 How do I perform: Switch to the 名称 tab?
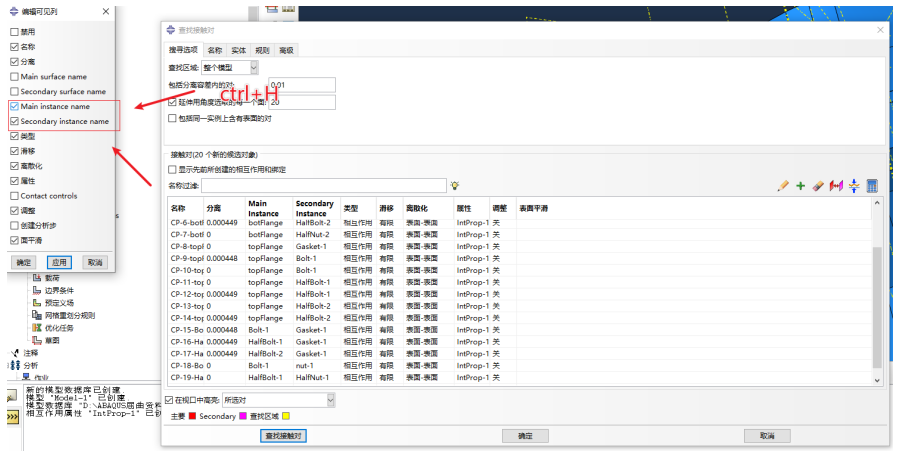pos(214,50)
